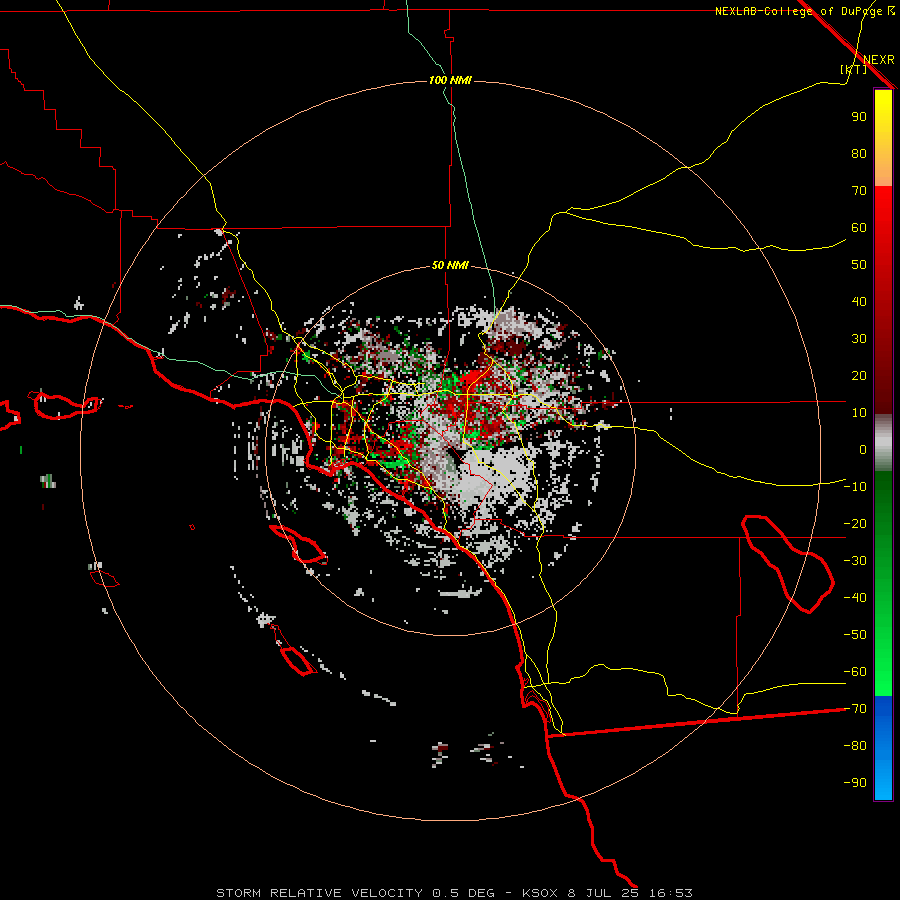Click the 50 NMI range ring label
900x900 pixels.
pos(450,265)
